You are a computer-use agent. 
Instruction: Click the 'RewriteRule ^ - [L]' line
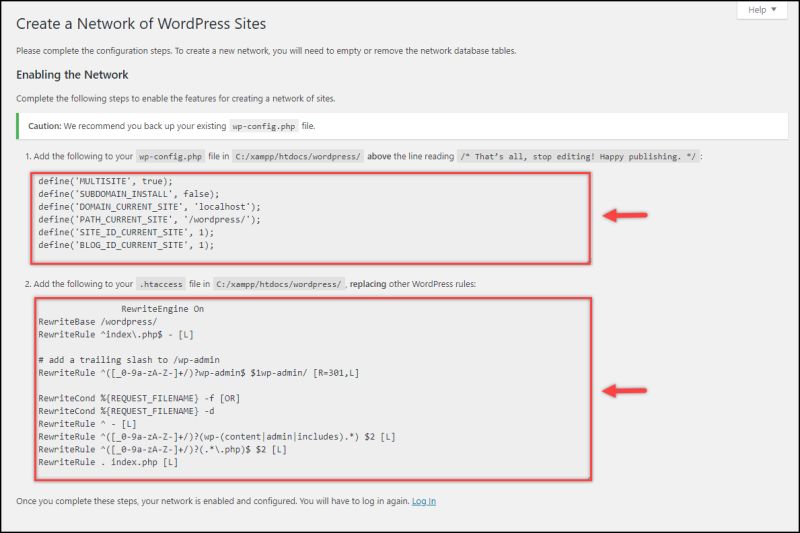point(87,424)
